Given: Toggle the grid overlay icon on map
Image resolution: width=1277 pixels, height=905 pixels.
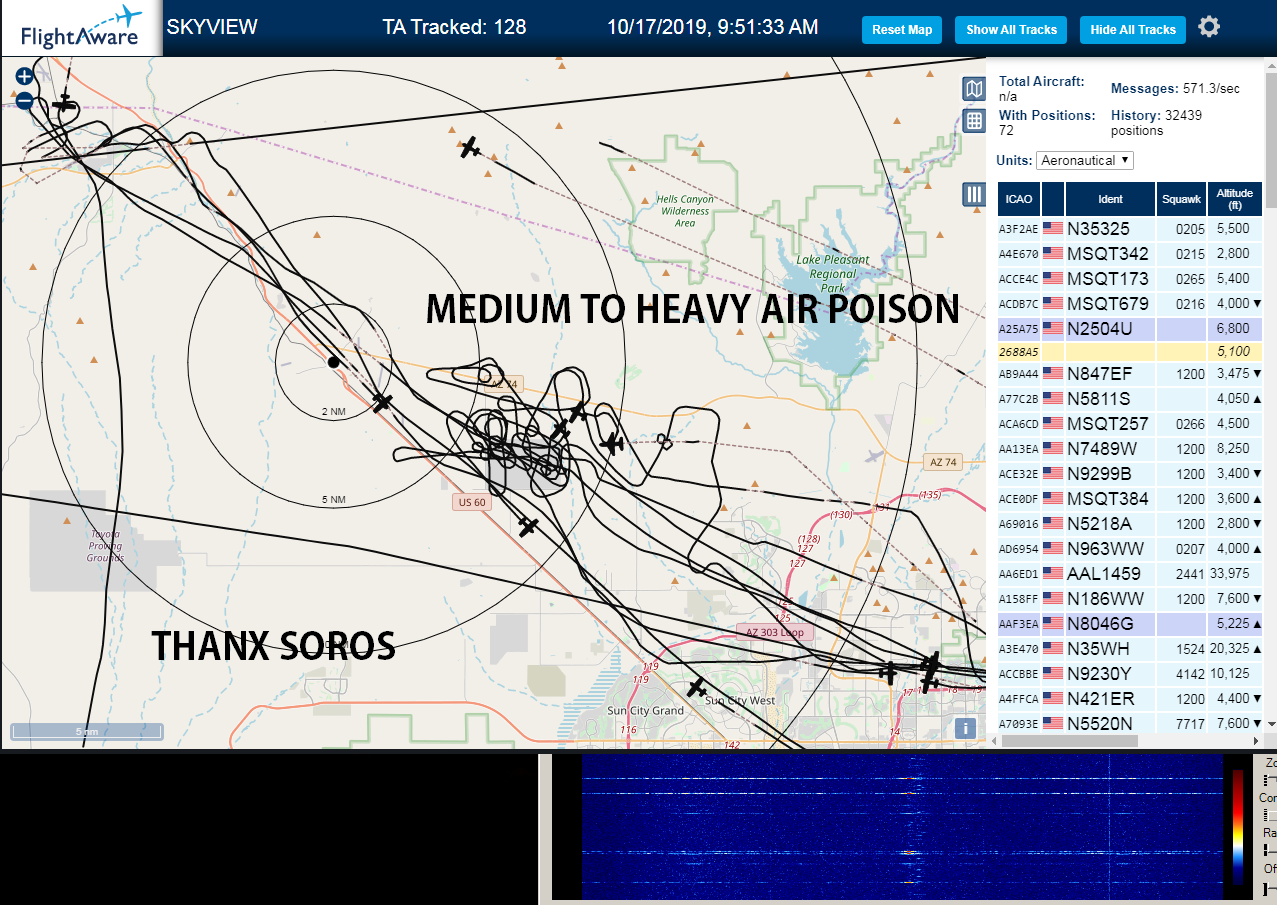Looking at the screenshot, I should coord(974,121).
